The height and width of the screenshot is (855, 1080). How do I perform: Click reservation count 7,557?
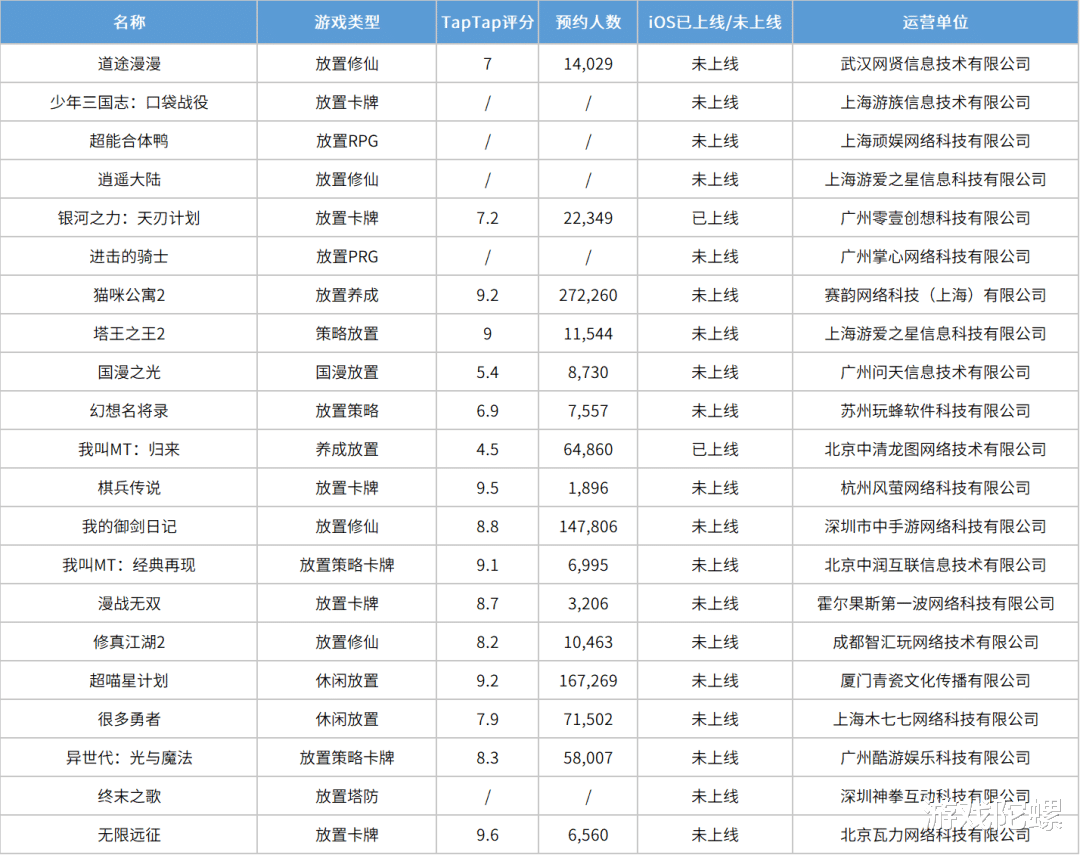588,411
